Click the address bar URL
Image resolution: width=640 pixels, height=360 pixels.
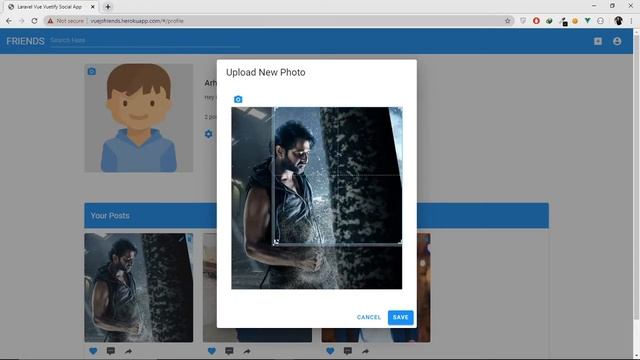coord(137,21)
